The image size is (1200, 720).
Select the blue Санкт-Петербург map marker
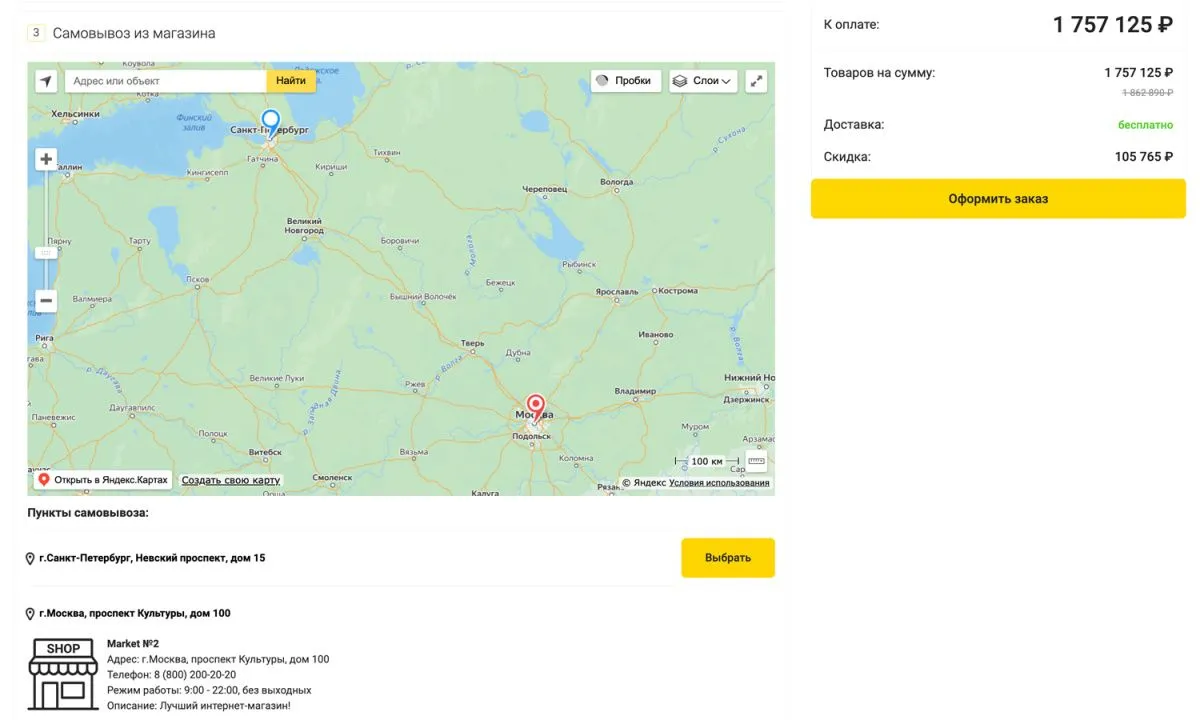pos(269,122)
